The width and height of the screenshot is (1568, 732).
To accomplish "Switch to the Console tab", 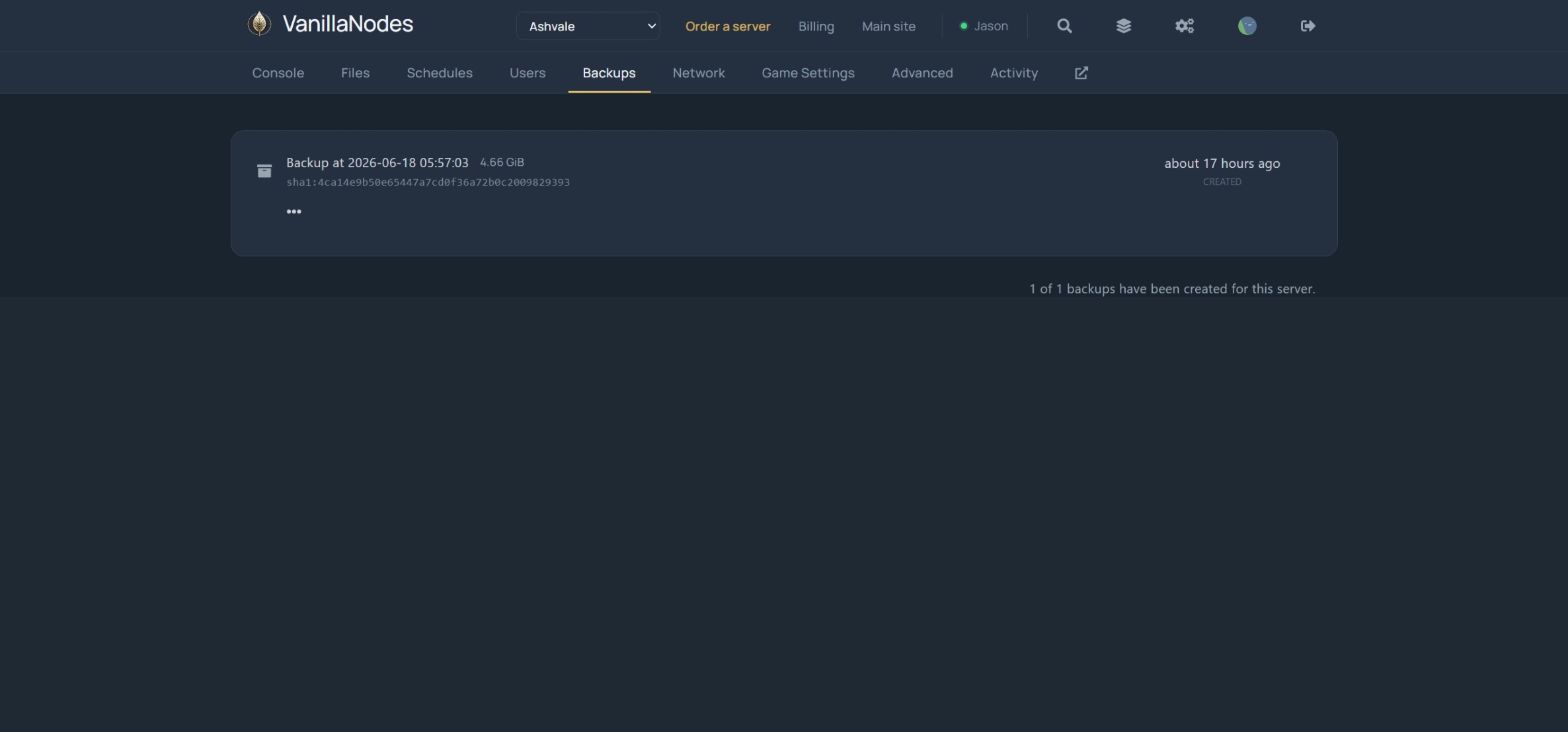I will pyautogui.click(x=278, y=73).
